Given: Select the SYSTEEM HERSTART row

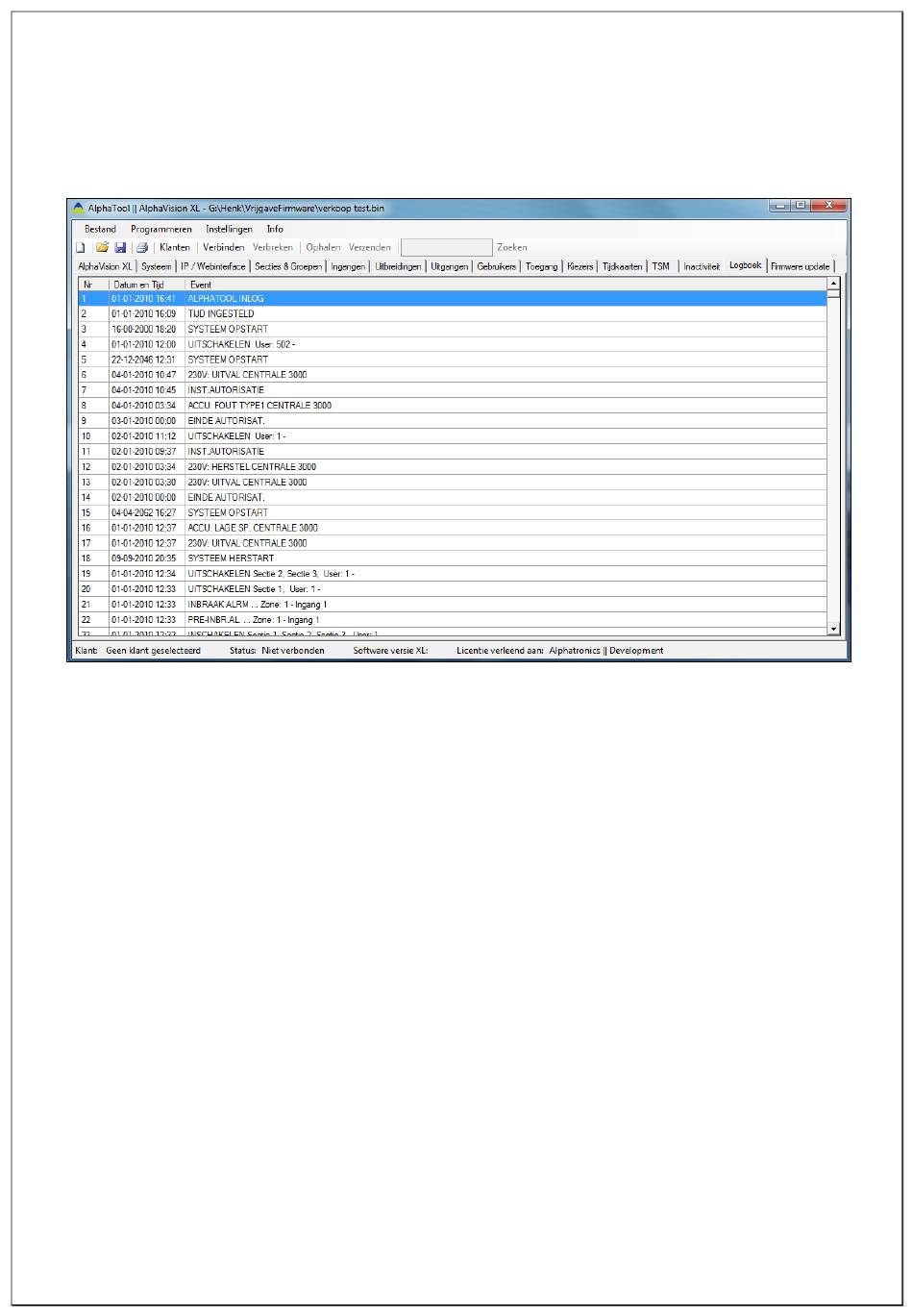Looking at the screenshot, I should 453,559.
